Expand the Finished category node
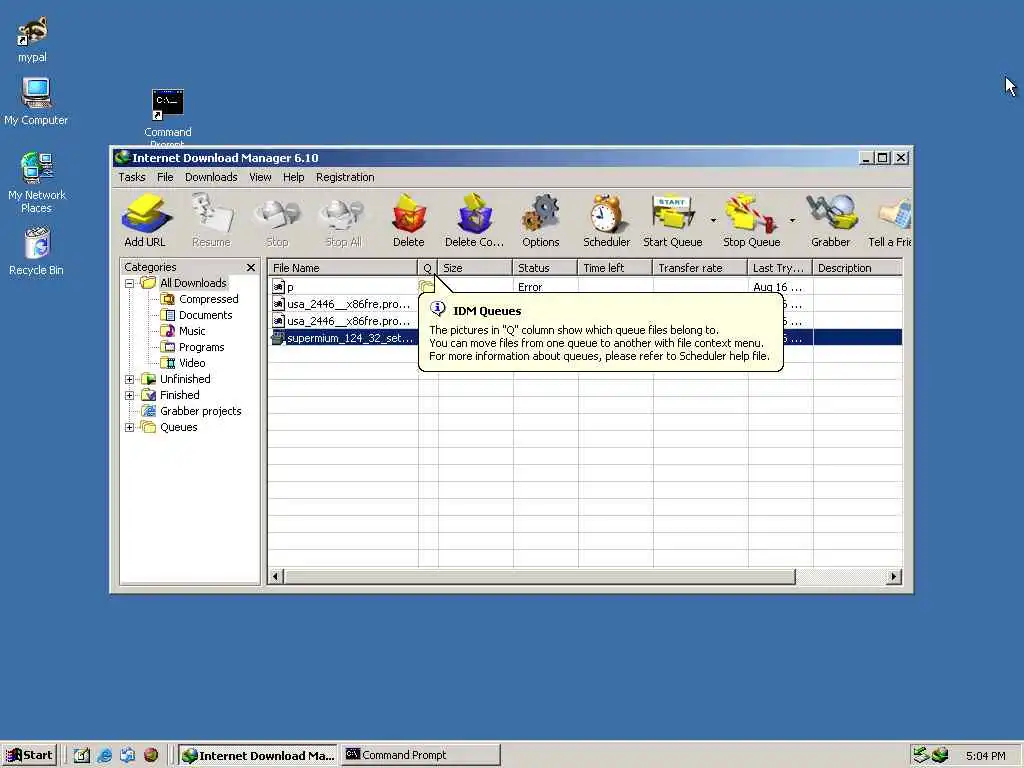This screenshot has height=768, width=1024. (x=129, y=395)
